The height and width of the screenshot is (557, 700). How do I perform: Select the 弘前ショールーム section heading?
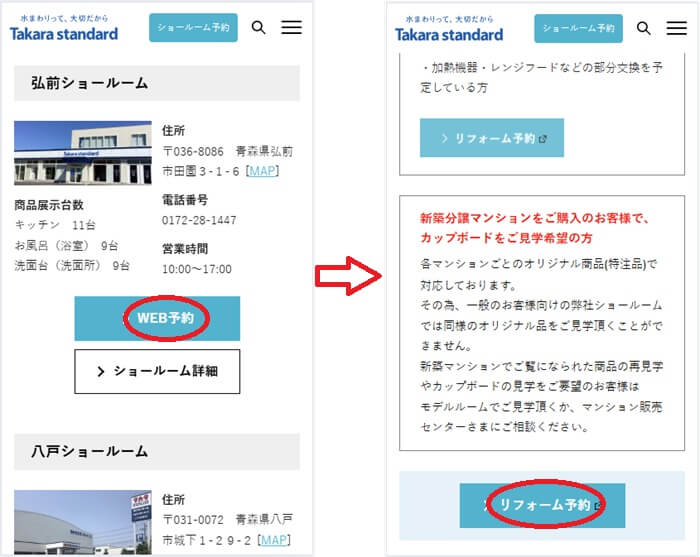pos(157,84)
